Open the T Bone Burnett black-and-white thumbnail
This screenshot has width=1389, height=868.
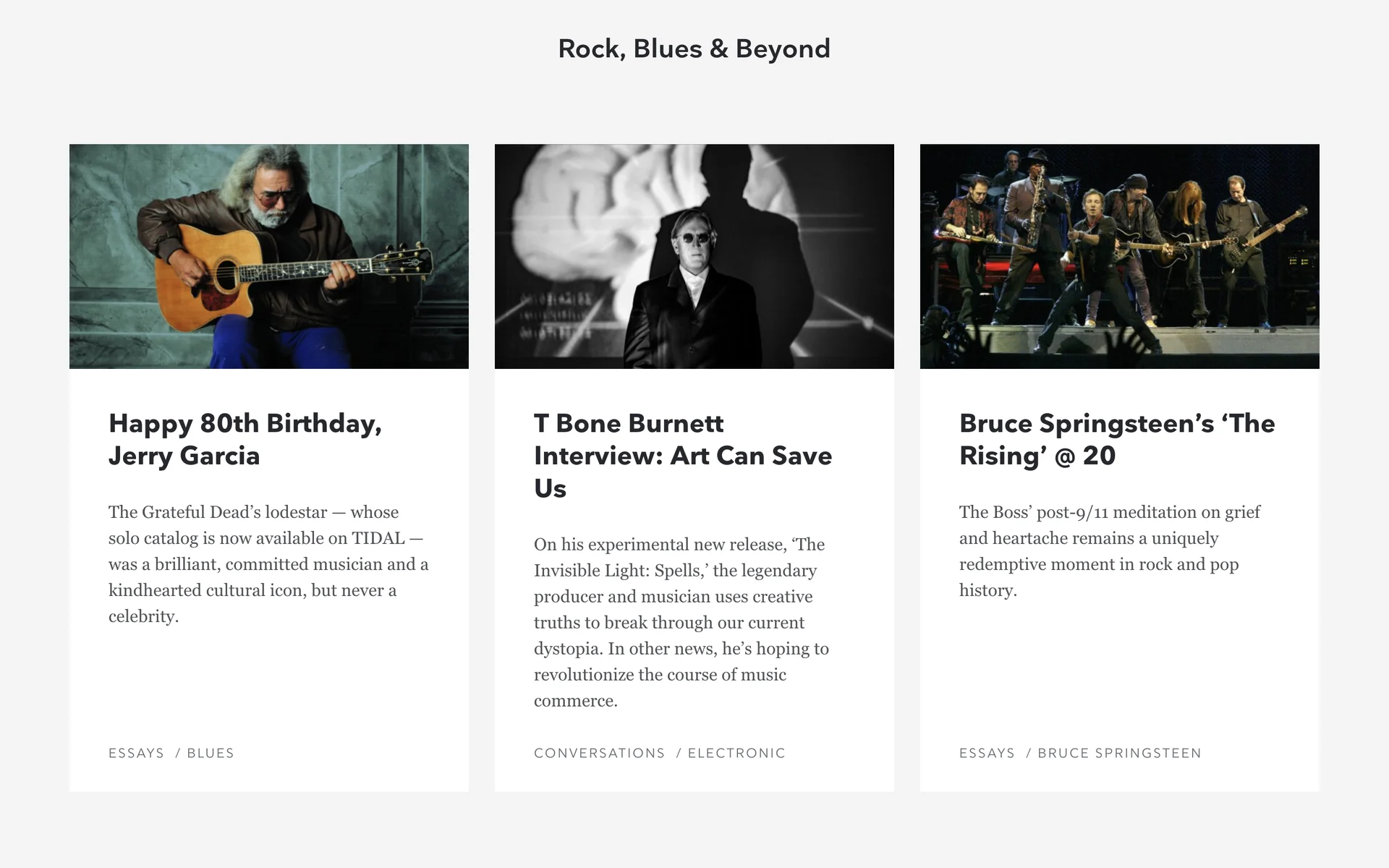click(x=694, y=256)
